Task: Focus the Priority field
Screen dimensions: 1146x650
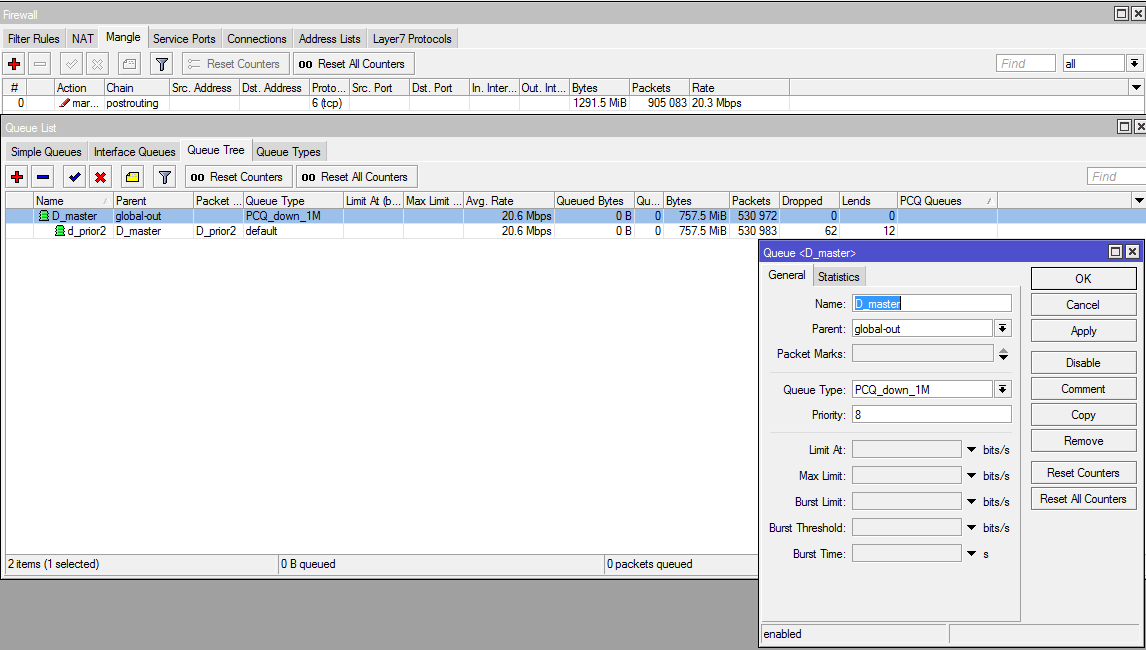Action: [932, 415]
